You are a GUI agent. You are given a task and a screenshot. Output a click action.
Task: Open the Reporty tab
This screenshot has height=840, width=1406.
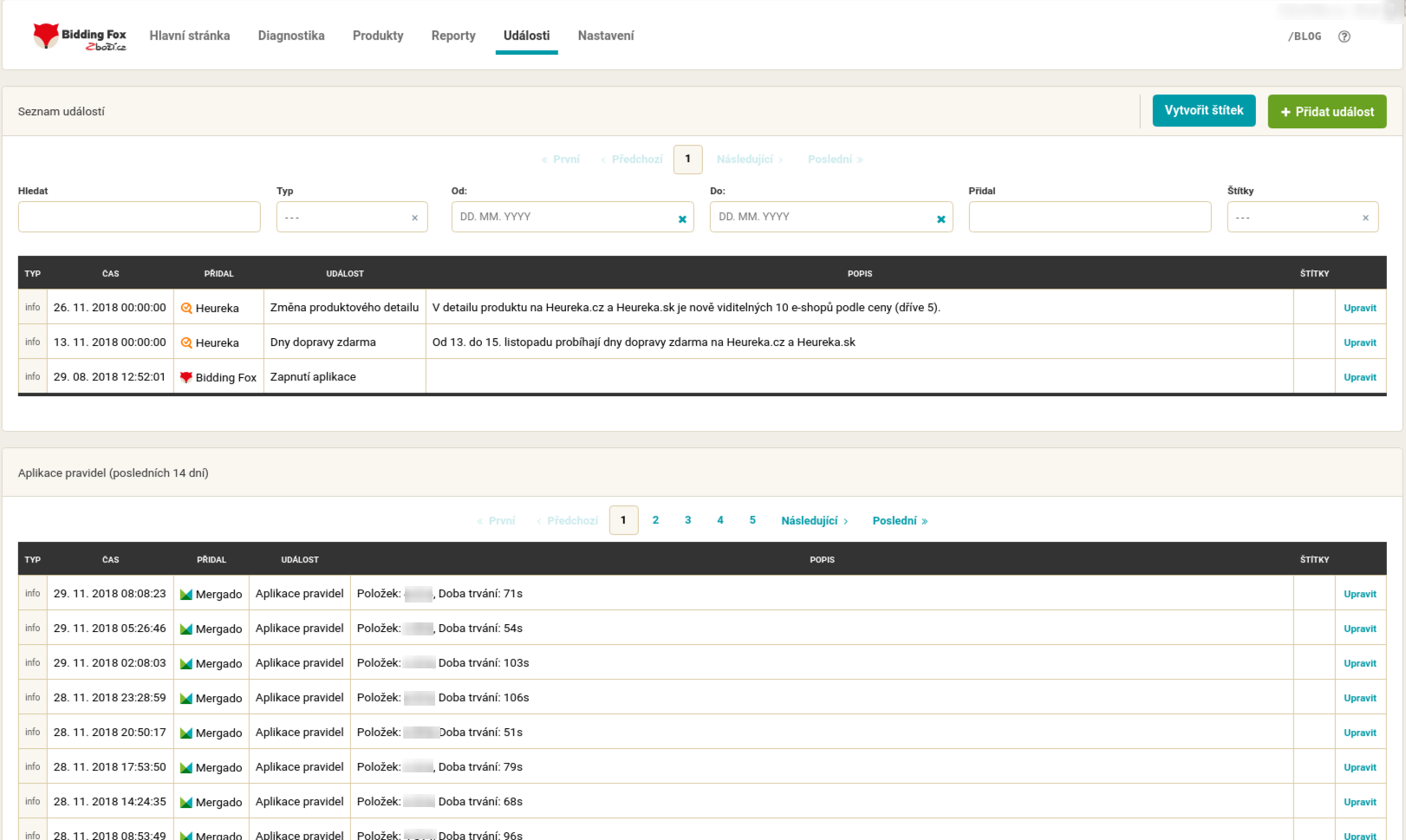point(453,36)
